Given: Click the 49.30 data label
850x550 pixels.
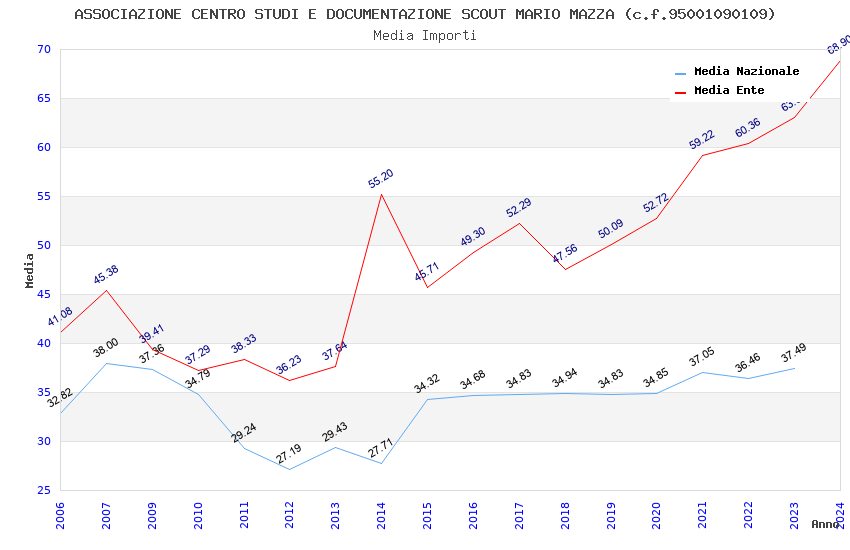Looking at the screenshot, I should point(473,237).
